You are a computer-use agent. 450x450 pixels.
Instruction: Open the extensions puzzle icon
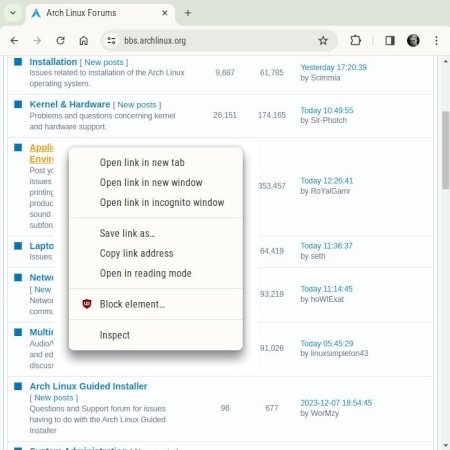point(356,41)
